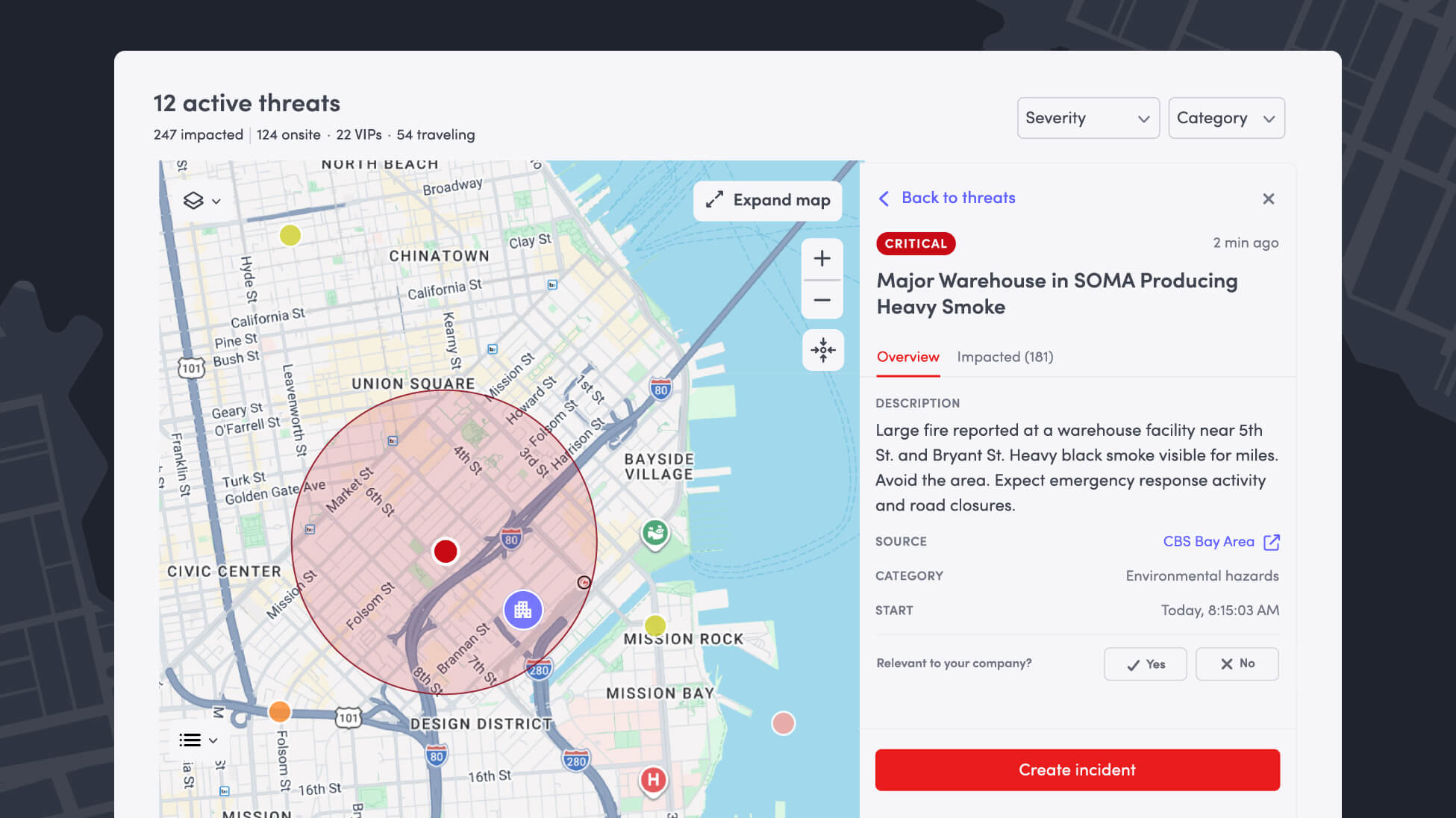This screenshot has width=1456, height=818.
Task: Recenter map with the converging arrows icon
Action: point(823,349)
